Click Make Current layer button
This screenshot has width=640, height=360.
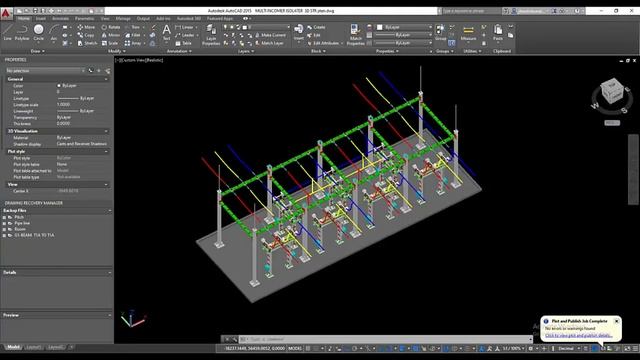pos(270,35)
